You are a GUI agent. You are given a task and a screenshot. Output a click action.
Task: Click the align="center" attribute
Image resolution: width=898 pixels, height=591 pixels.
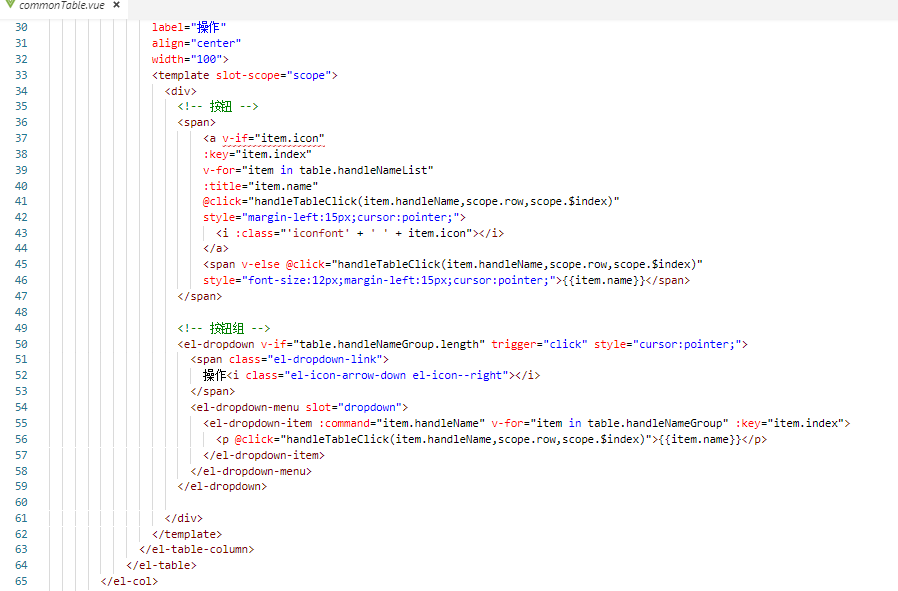196,44
